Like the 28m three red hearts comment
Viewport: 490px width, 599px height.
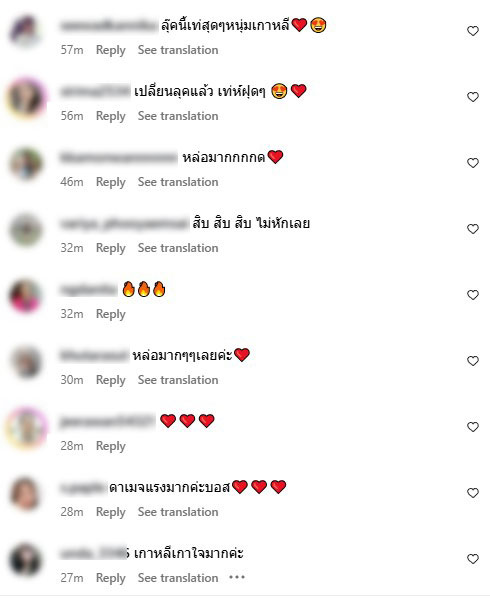tap(473, 427)
